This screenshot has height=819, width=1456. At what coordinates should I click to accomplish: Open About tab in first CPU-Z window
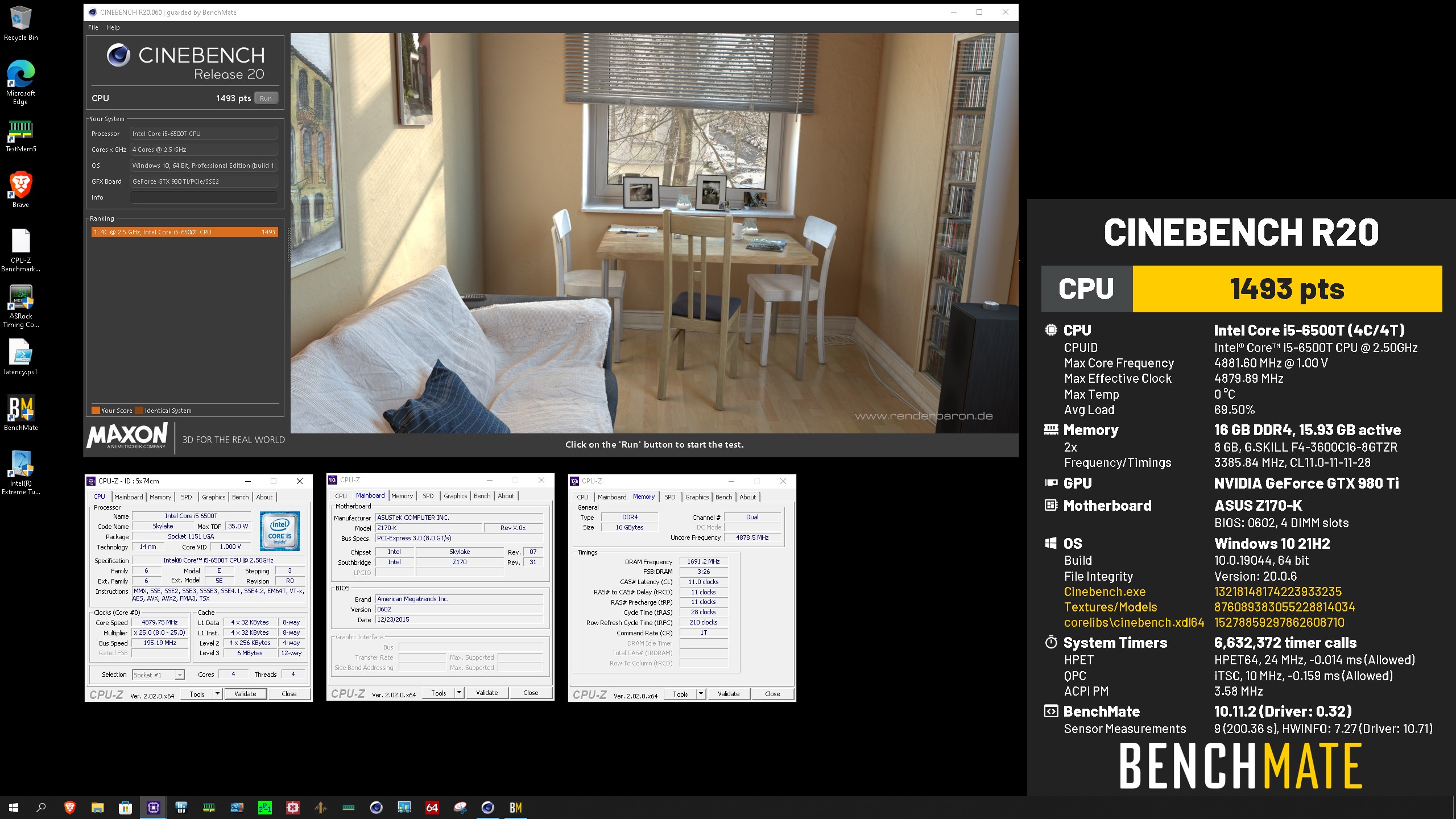coord(264,497)
